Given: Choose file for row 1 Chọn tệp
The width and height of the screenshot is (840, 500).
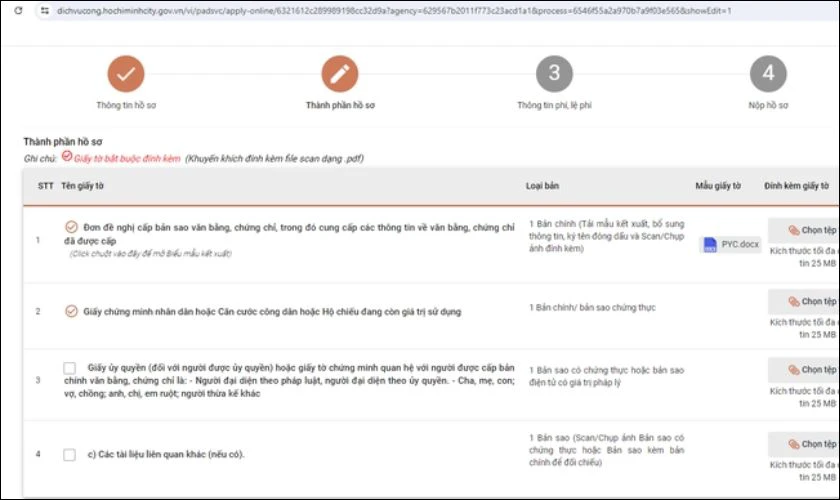Looking at the screenshot, I should point(805,230).
